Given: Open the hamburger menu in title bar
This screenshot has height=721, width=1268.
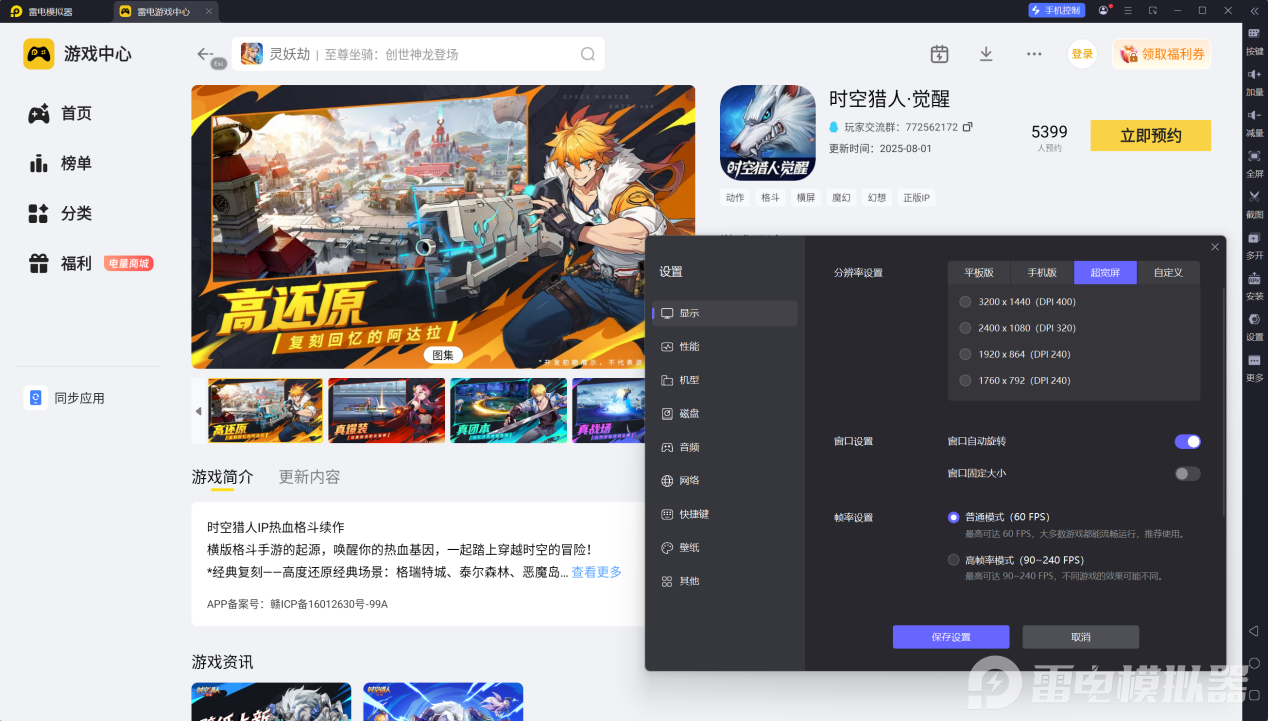Looking at the screenshot, I should click(x=1129, y=10).
